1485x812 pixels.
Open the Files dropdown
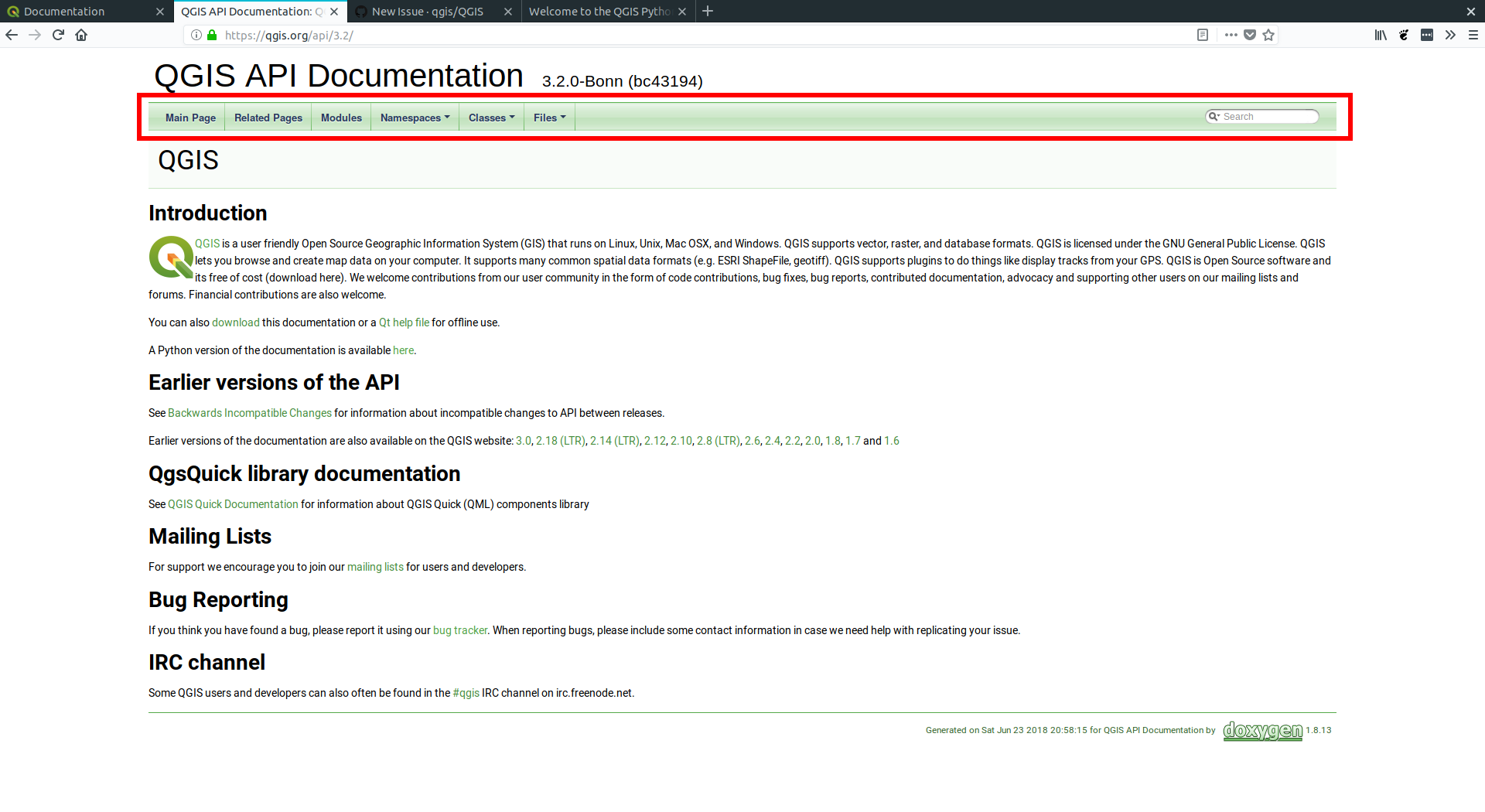point(548,117)
